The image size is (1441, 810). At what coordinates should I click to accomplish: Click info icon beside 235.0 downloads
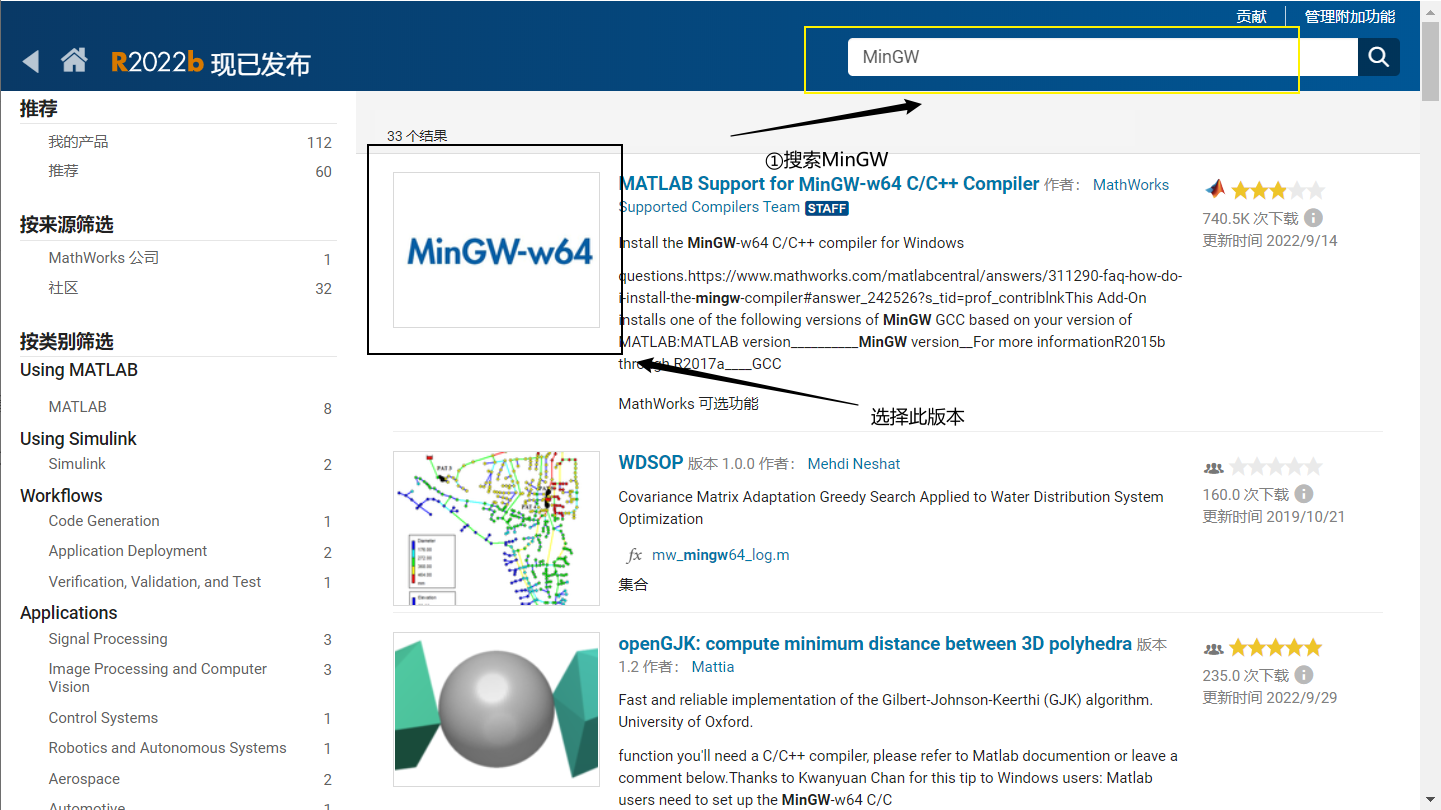[x=1304, y=675]
